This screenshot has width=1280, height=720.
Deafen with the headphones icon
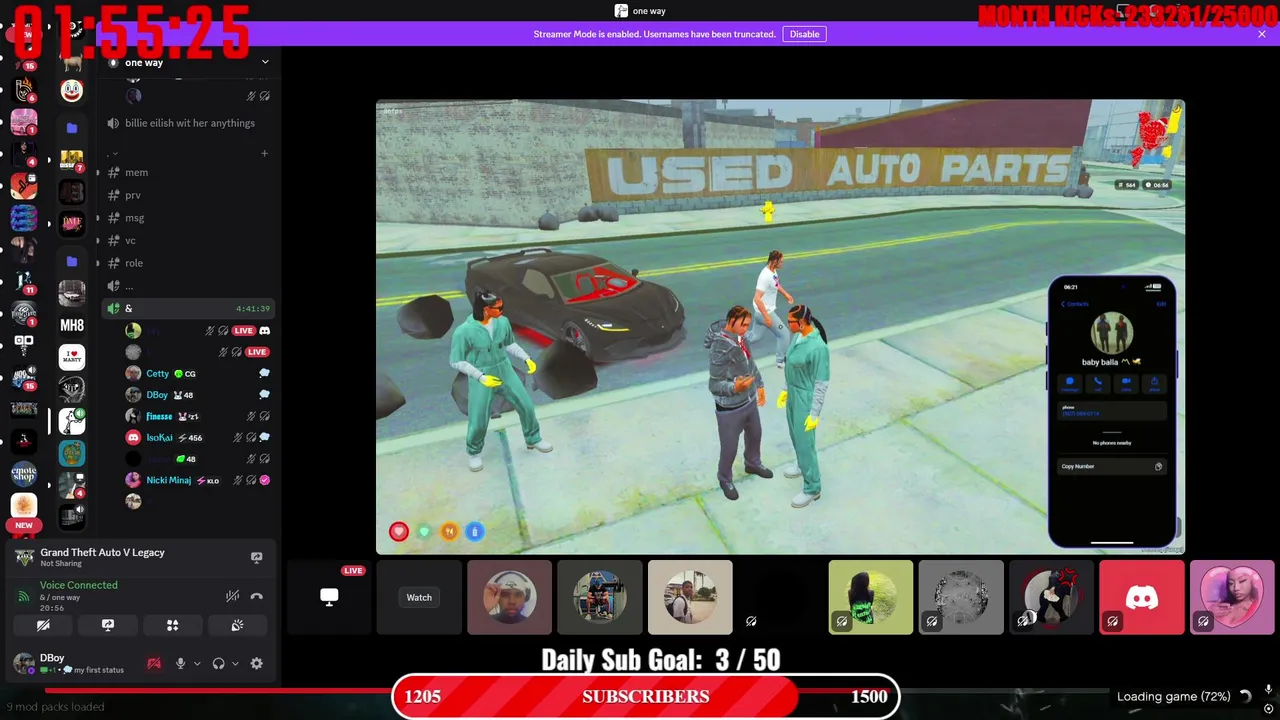tap(218, 663)
